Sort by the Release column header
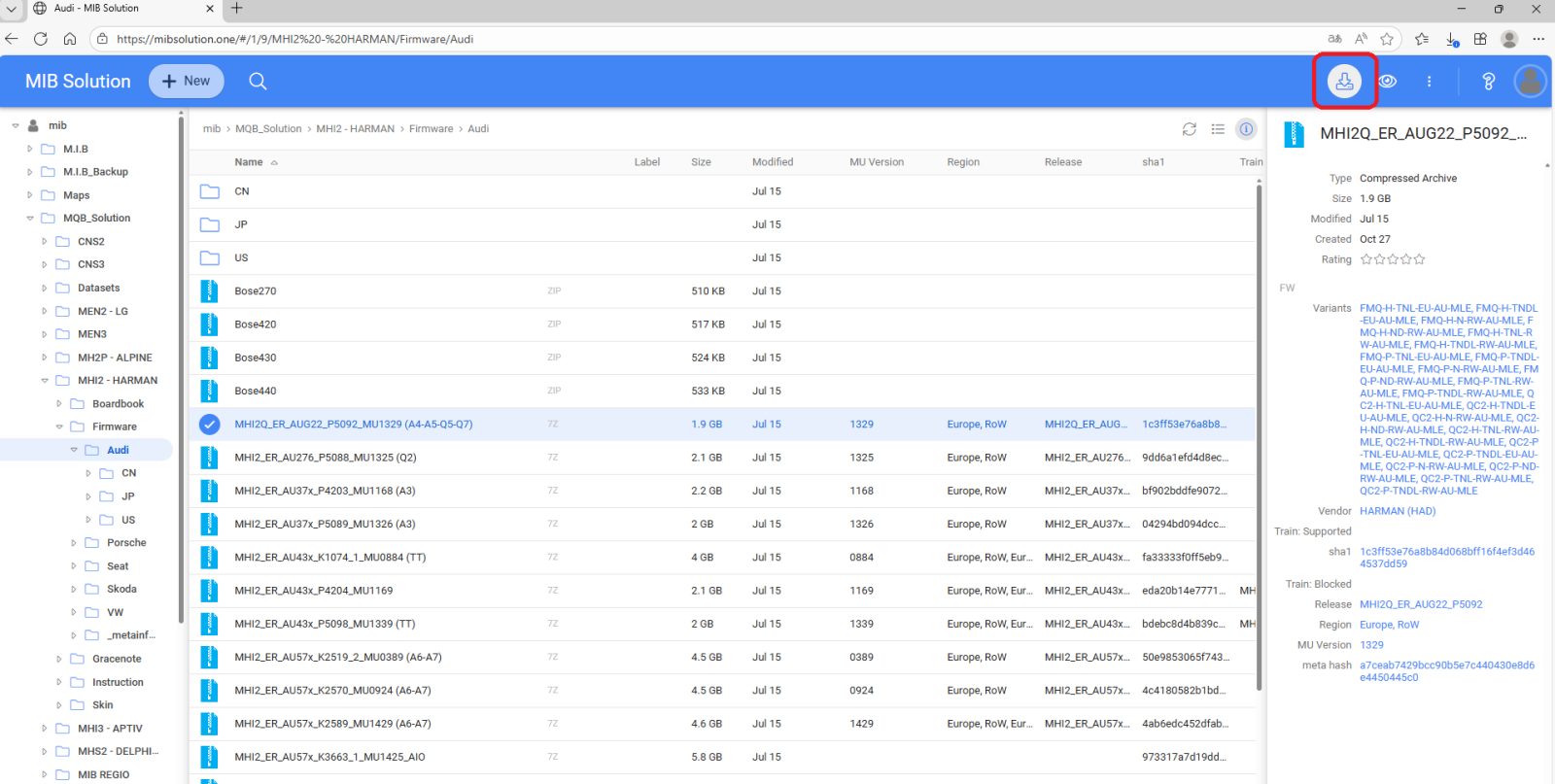Screen dimensions: 1555x784 [x=1063, y=162]
